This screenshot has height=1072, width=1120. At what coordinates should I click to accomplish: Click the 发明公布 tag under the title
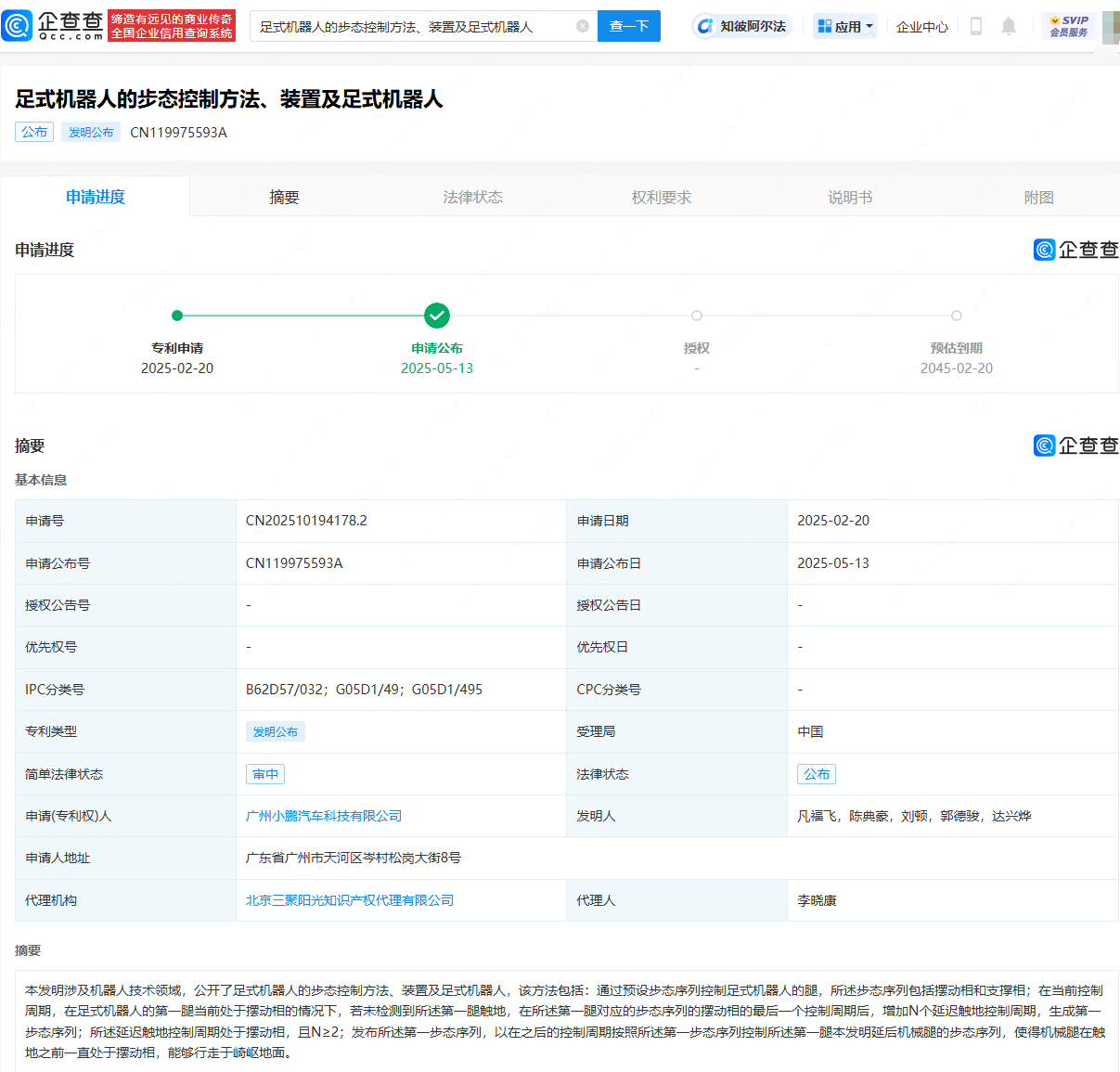pyautogui.click(x=91, y=132)
